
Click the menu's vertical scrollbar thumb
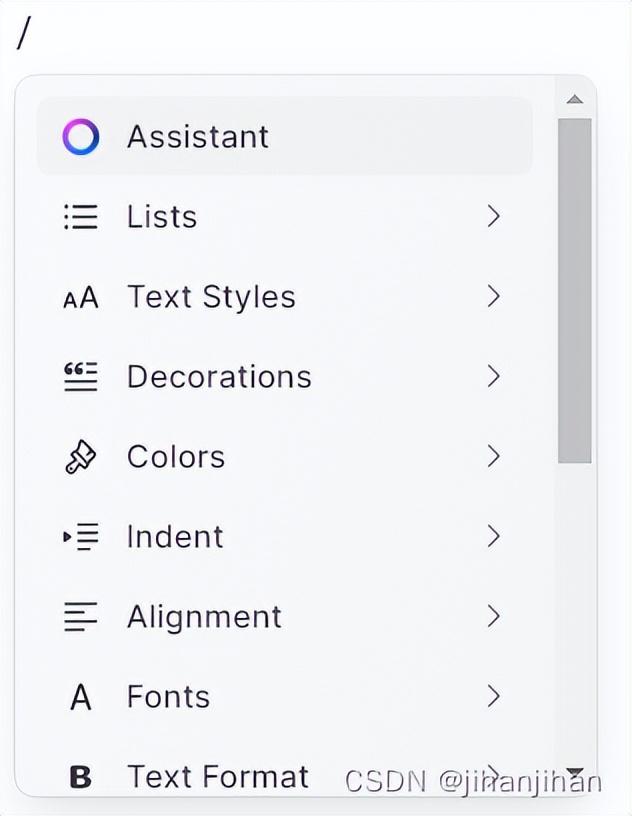[x=574, y=290]
